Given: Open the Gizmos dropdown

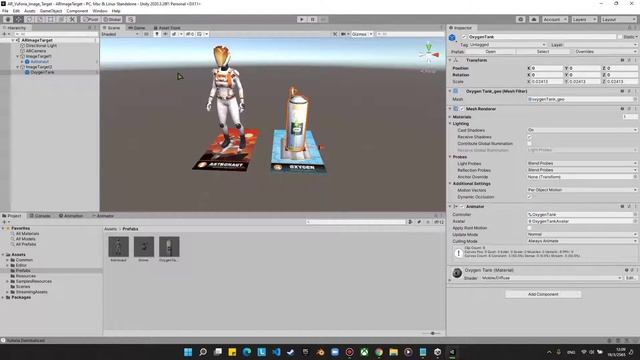Looking at the screenshot, I should click(x=362, y=34).
